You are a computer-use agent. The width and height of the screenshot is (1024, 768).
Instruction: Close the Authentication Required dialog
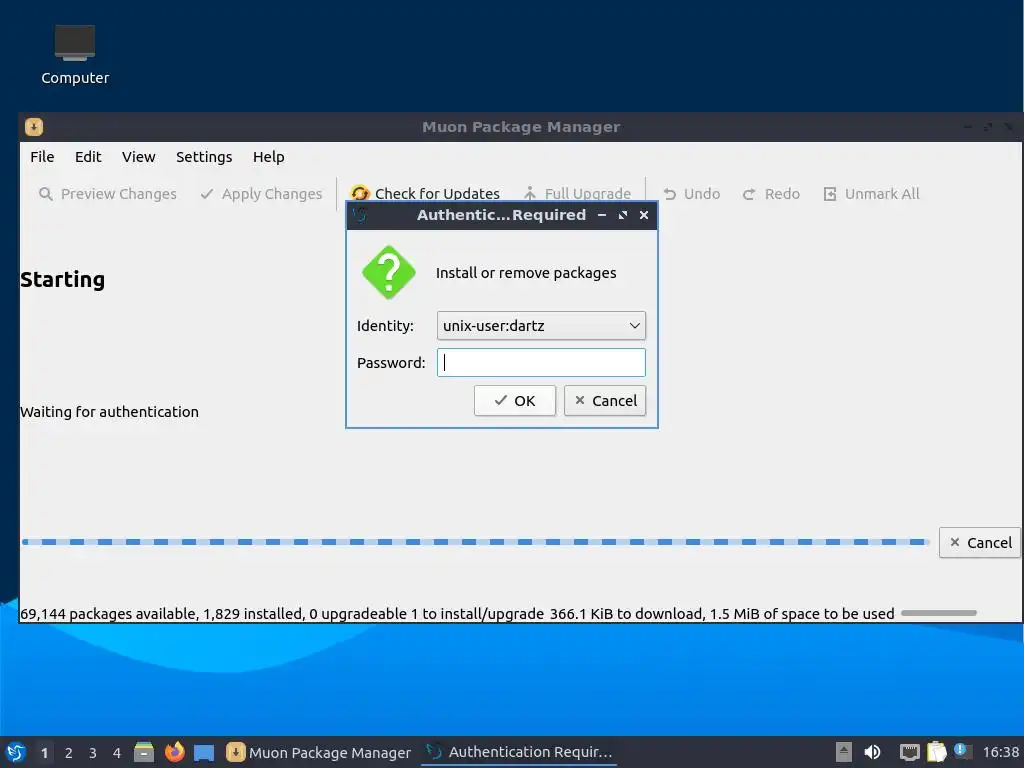pyautogui.click(x=644, y=215)
